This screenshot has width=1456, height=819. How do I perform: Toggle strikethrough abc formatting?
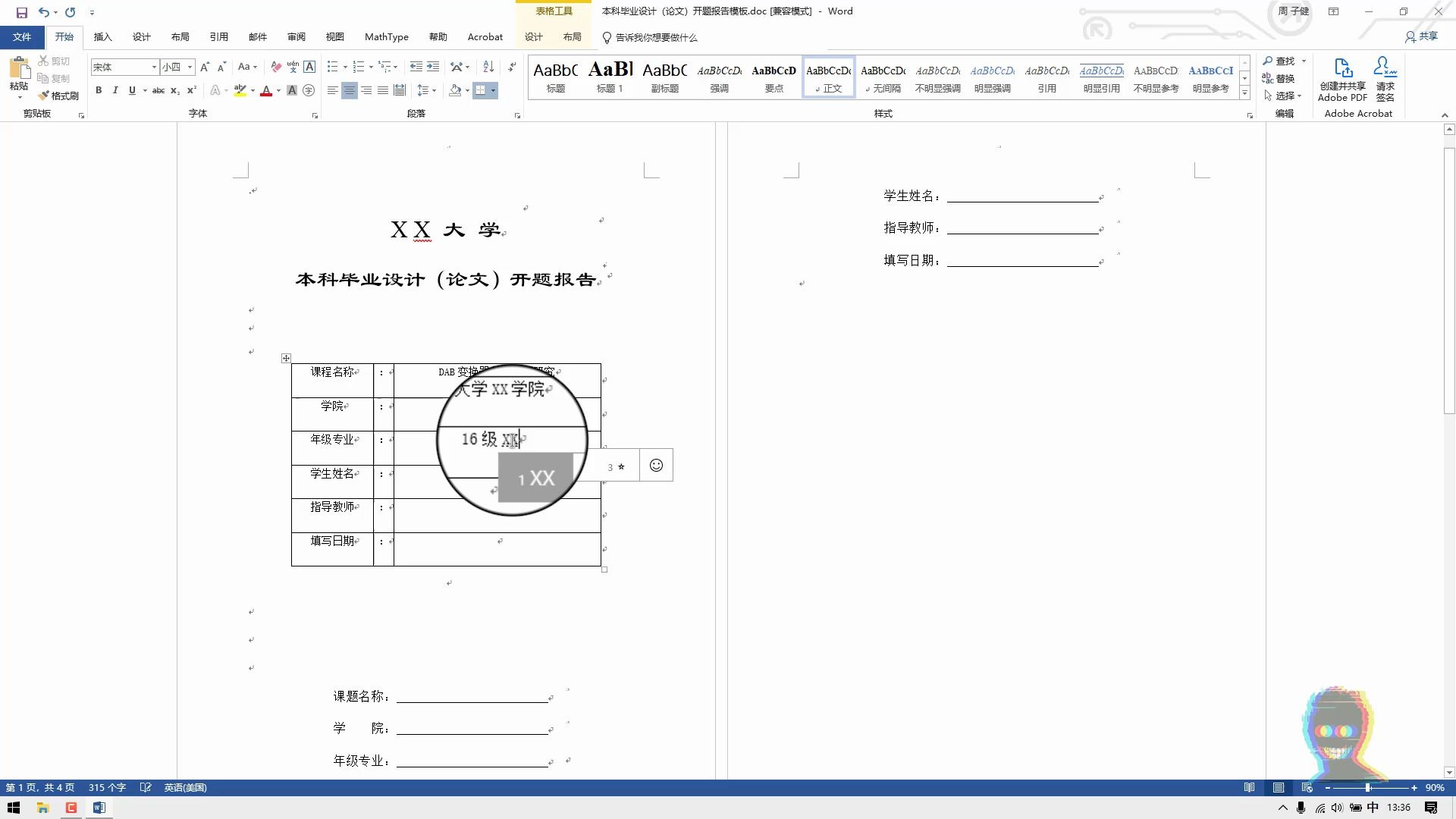158,90
